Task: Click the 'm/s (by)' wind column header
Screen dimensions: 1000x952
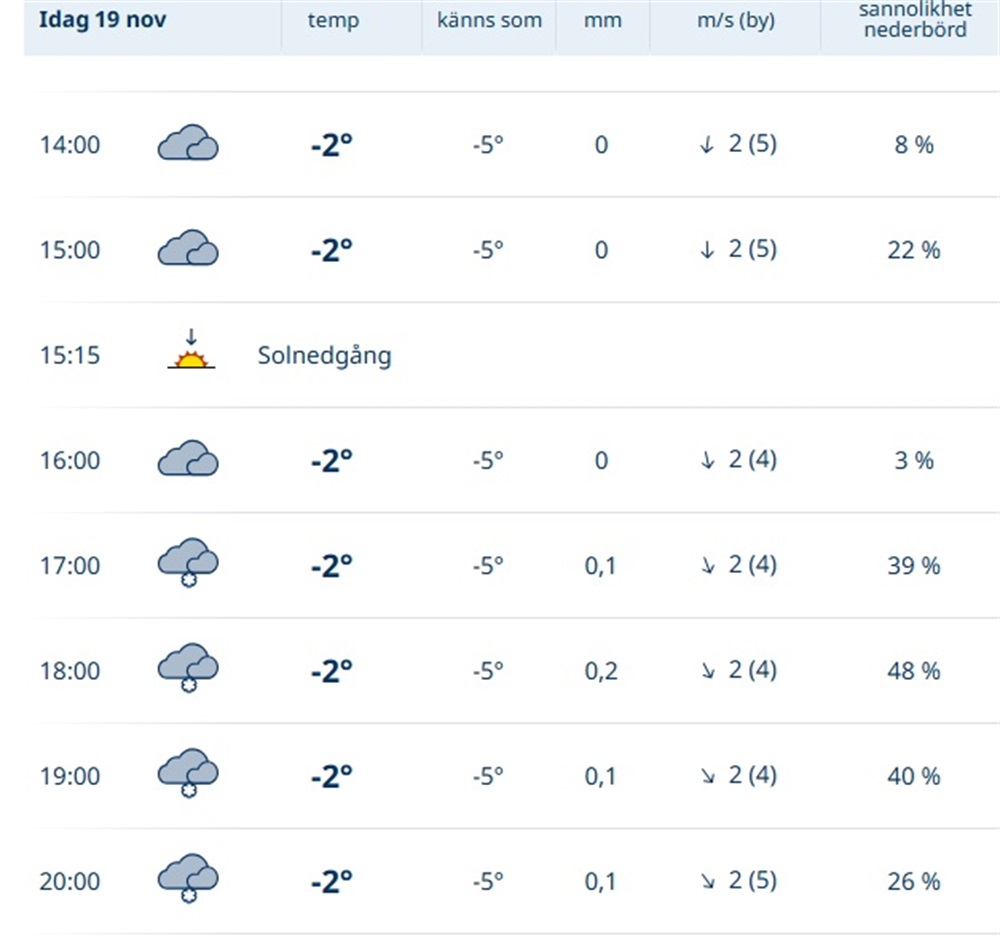Action: pyautogui.click(x=736, y=20)
